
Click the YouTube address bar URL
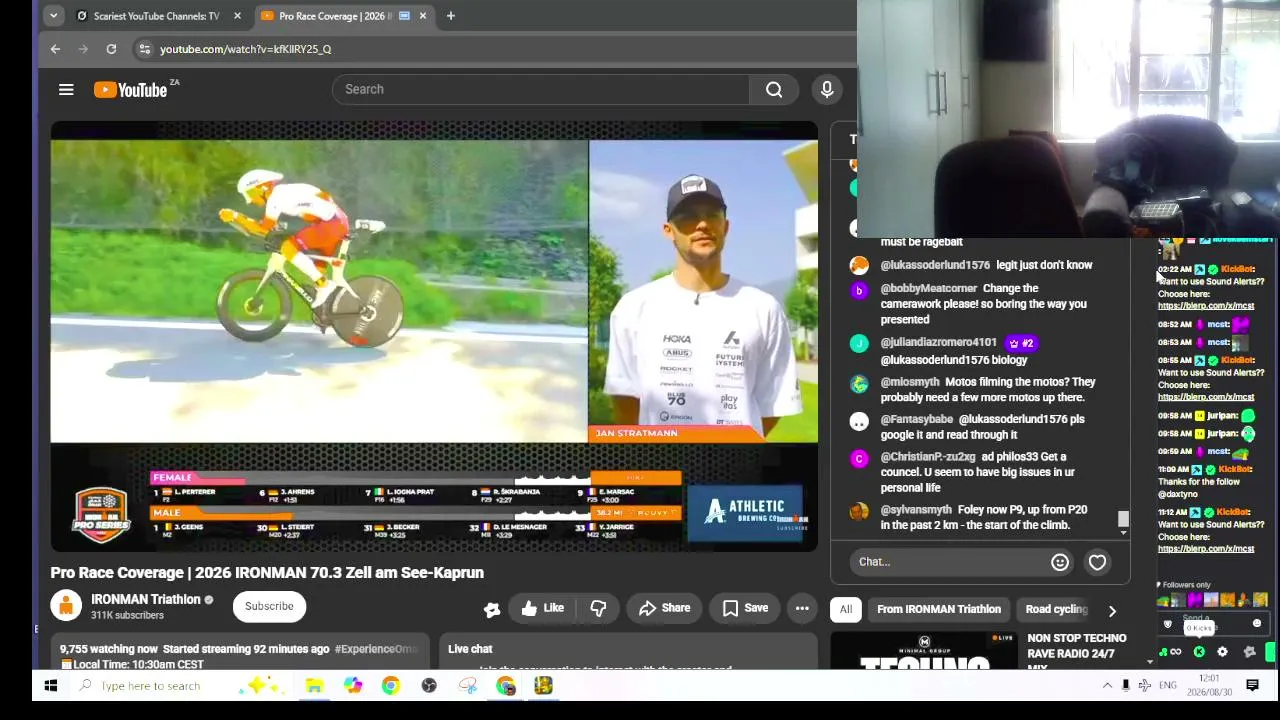click(245, 49)
